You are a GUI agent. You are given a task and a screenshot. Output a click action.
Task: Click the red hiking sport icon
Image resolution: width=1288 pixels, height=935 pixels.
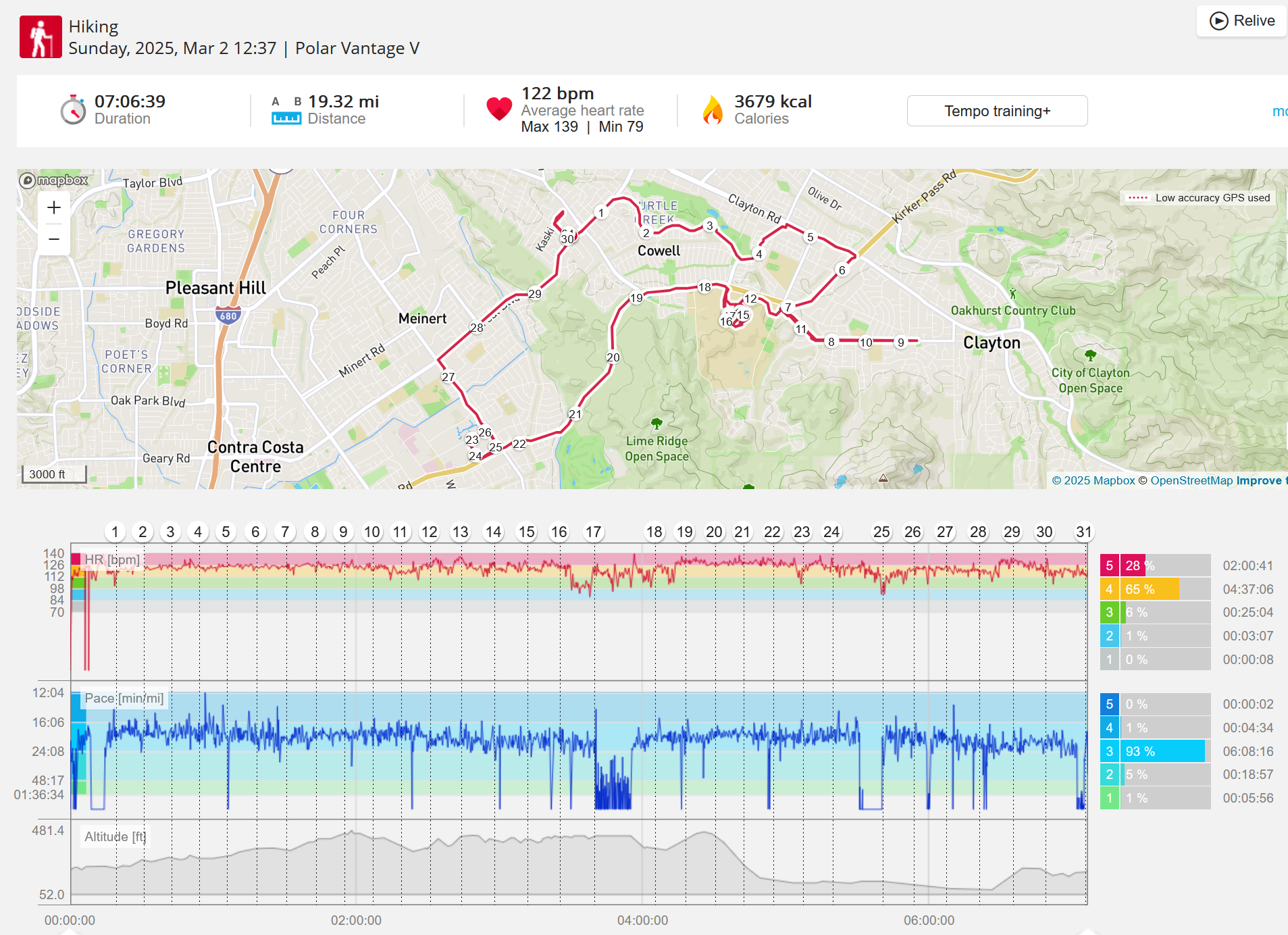41,37
